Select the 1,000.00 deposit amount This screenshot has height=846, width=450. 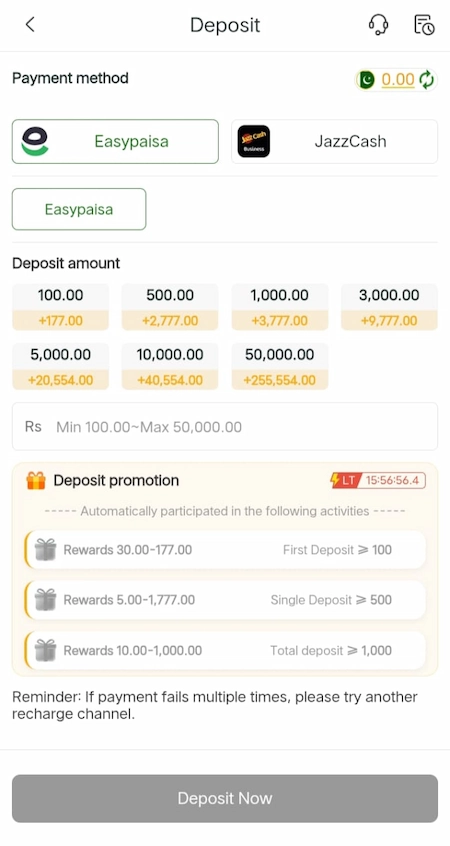point(279,307)
